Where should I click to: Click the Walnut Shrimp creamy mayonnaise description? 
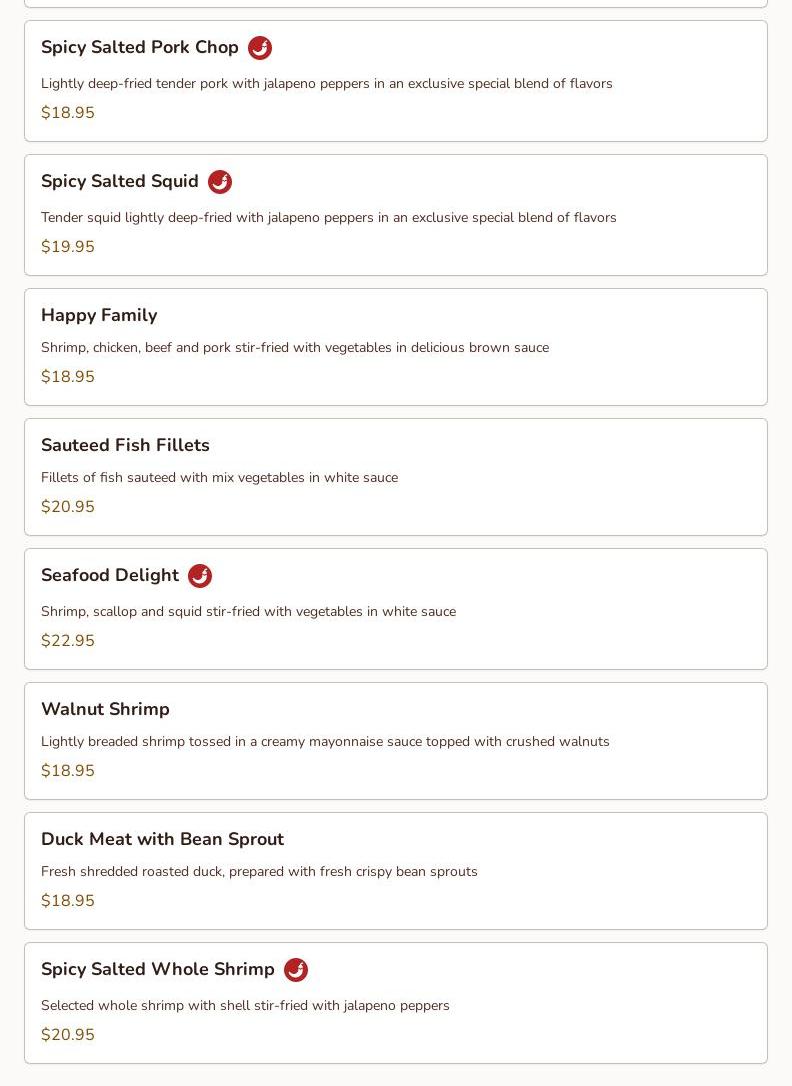tap(325, 742)
